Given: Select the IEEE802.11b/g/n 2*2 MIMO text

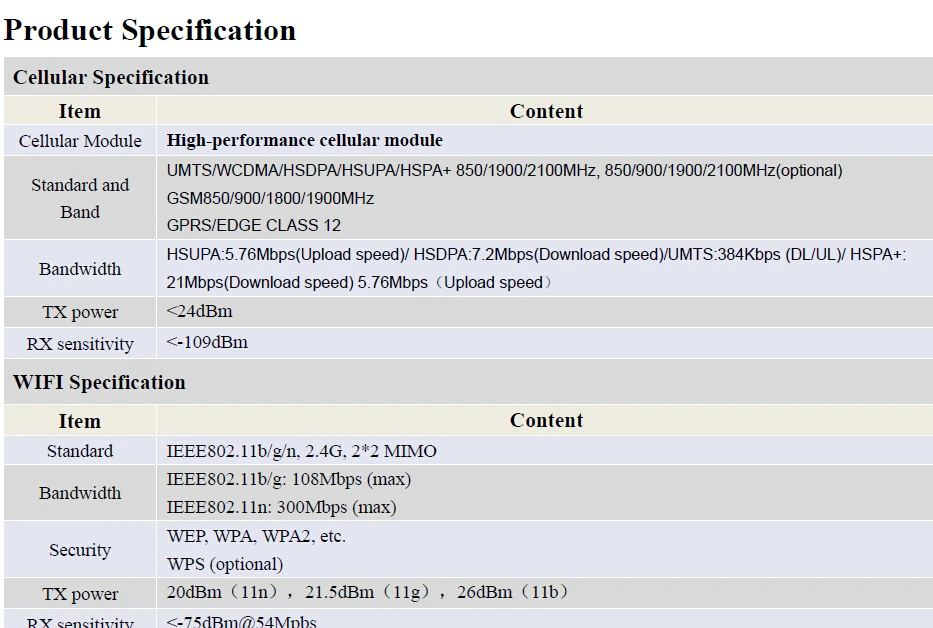Looking at the screenshot, I should [x=302, y=451].
